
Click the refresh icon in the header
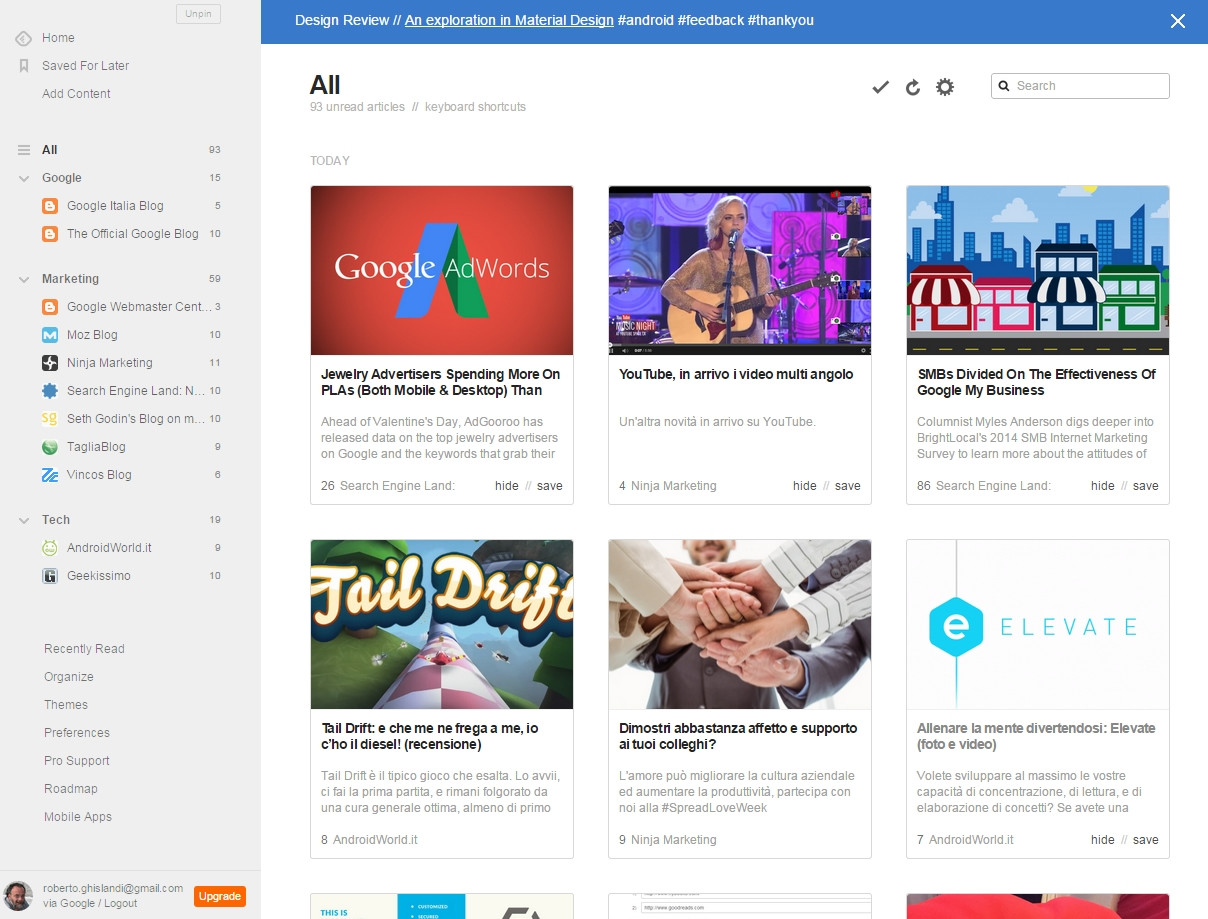(912, 87)
